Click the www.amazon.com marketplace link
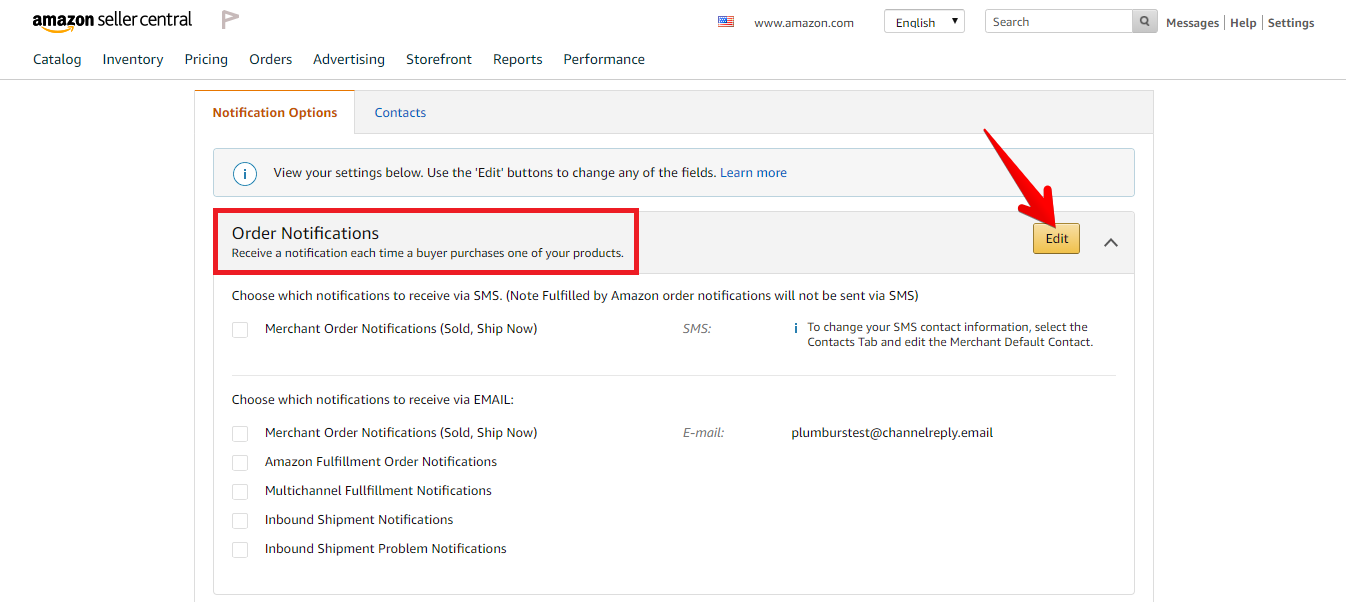Viewport: 1346px width, 602px height. point(804,22)
